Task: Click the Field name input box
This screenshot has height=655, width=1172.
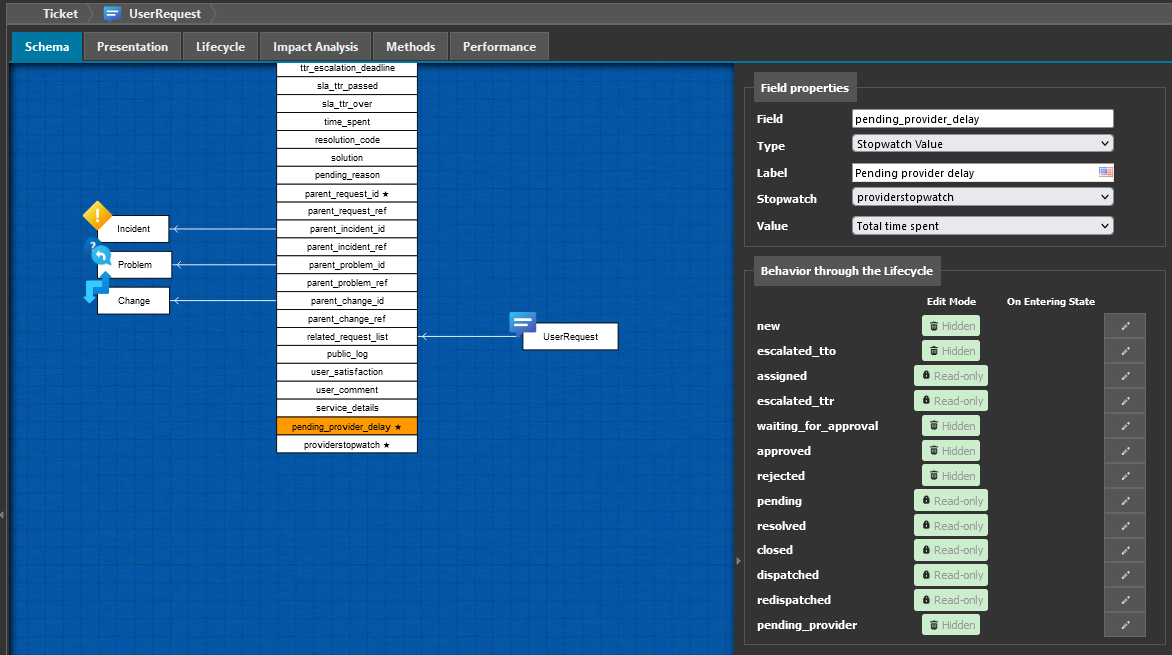Action: [x=982, y=119]
